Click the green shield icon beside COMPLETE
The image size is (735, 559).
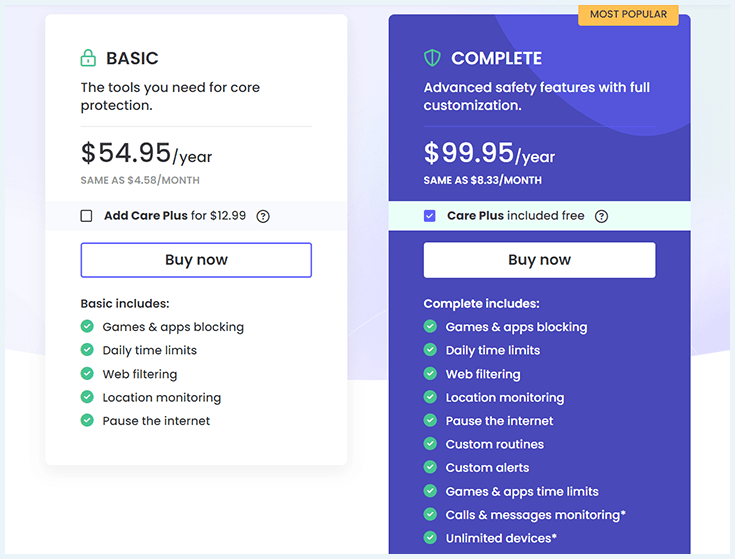tap(432, 58)
